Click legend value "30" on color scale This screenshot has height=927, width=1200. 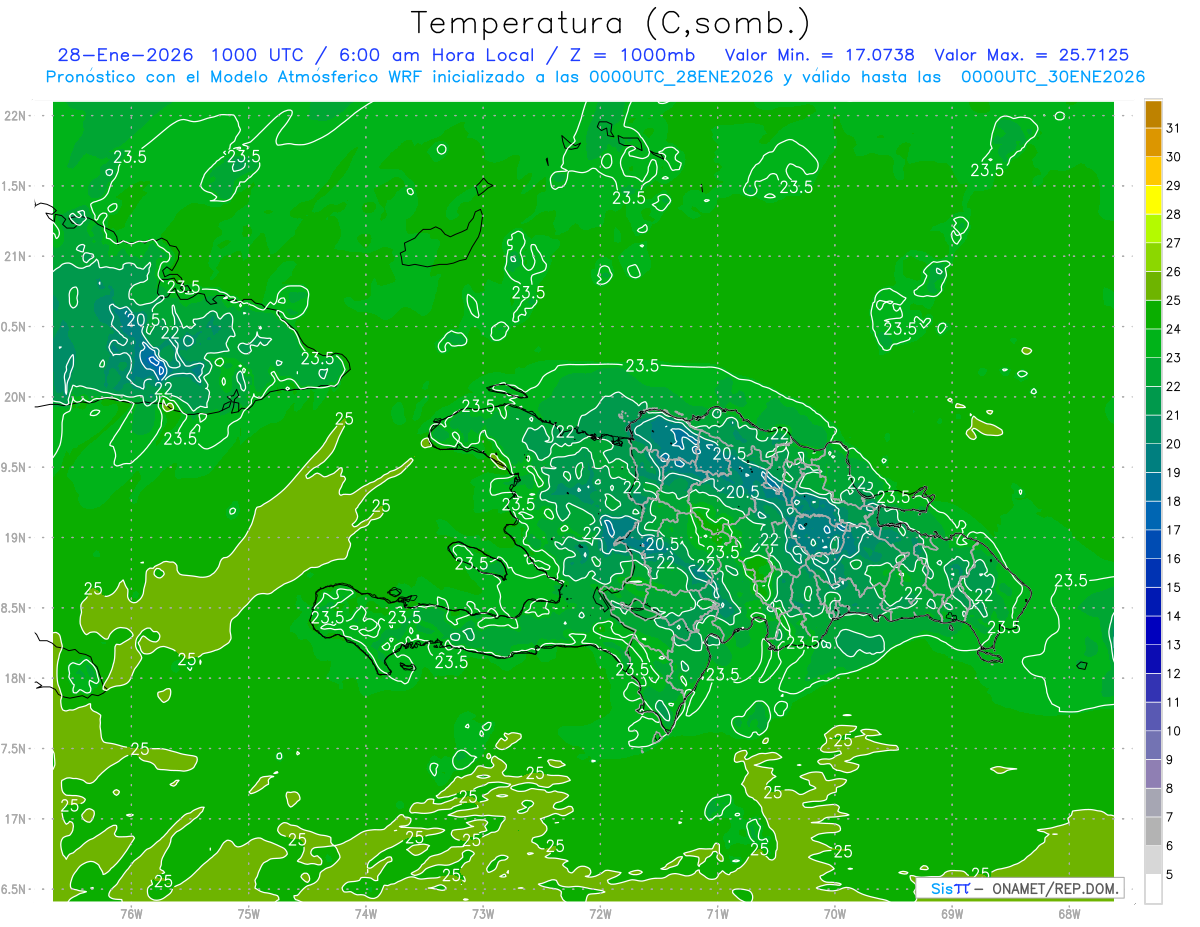1174,157
